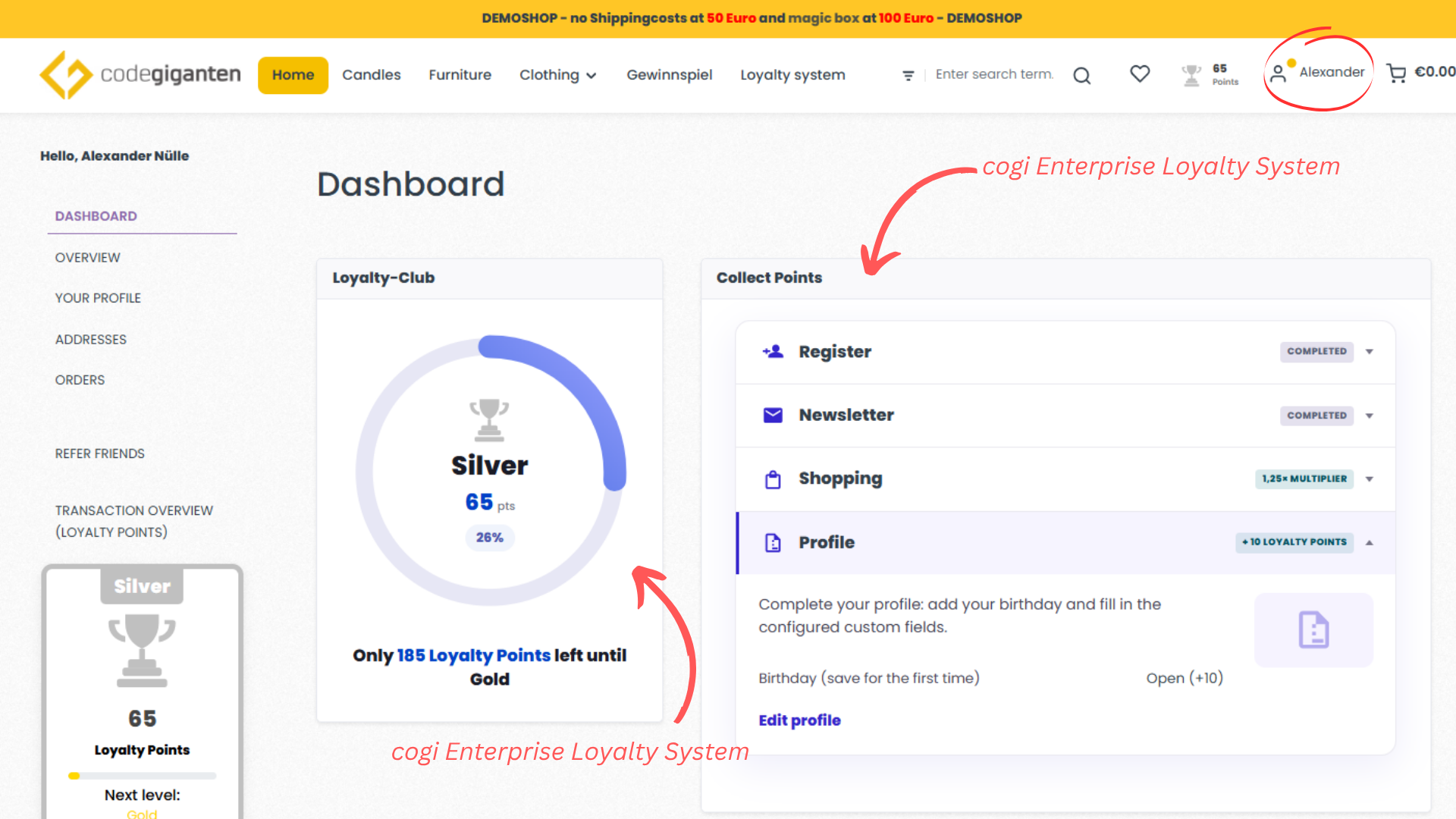The width and height of the screenshot is (1456, 819).
Task: Expand the Register completed row
Action: (x=1370, y=351)
